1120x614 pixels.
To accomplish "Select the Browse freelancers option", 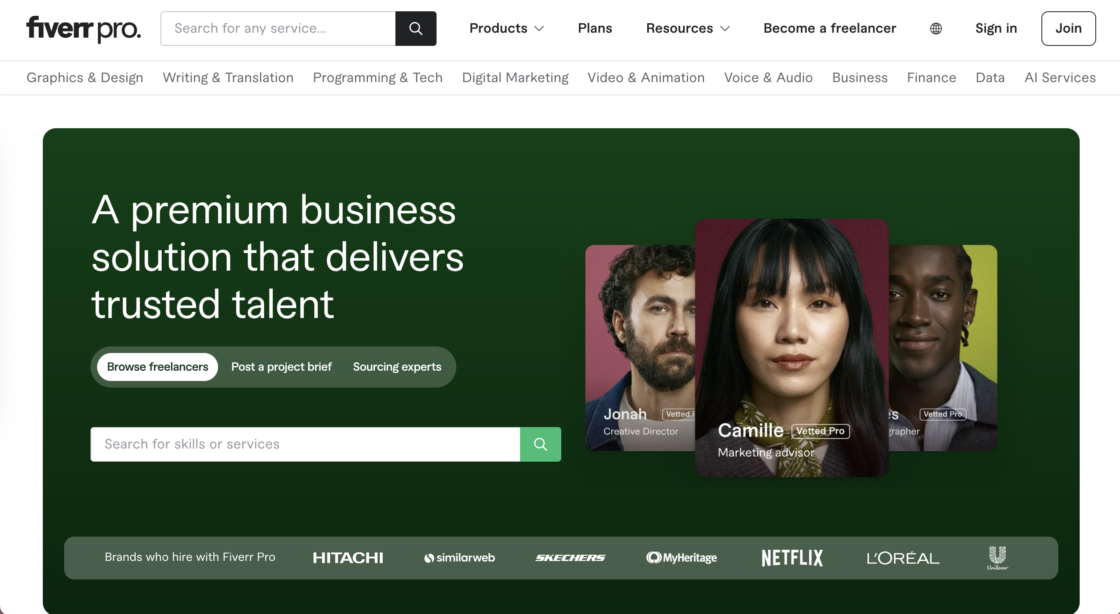I will pos(157,367).
